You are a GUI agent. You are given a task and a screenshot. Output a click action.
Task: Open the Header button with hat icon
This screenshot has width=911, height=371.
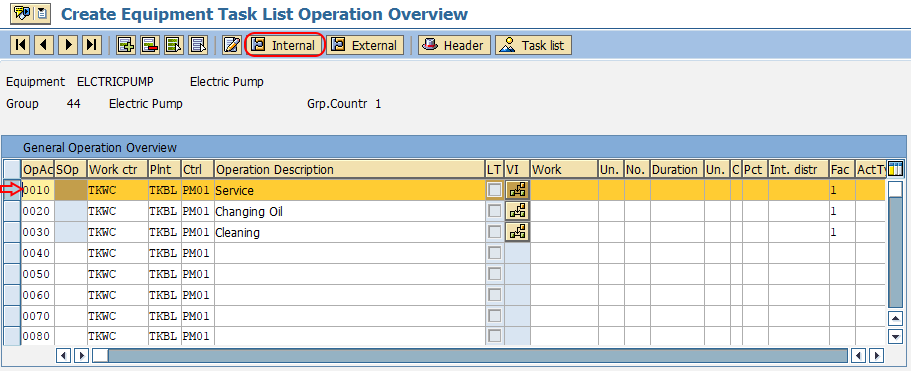(454, 45)
